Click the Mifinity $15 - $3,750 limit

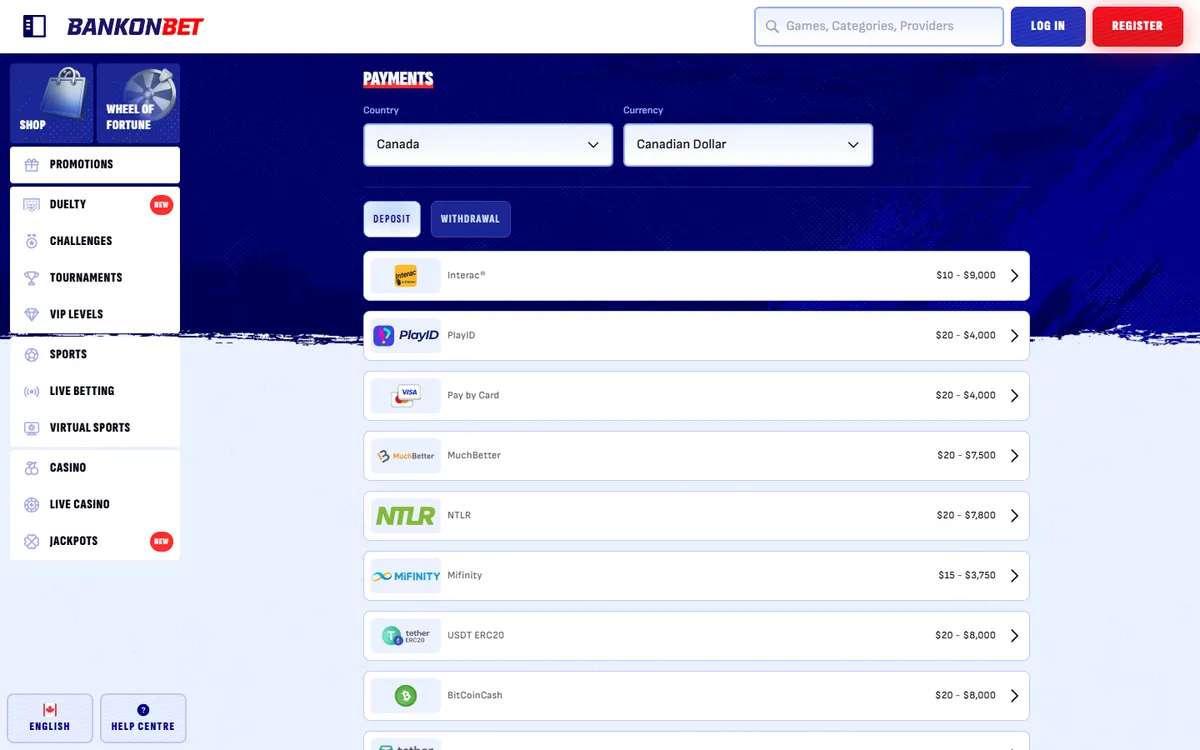pos(967,576)
